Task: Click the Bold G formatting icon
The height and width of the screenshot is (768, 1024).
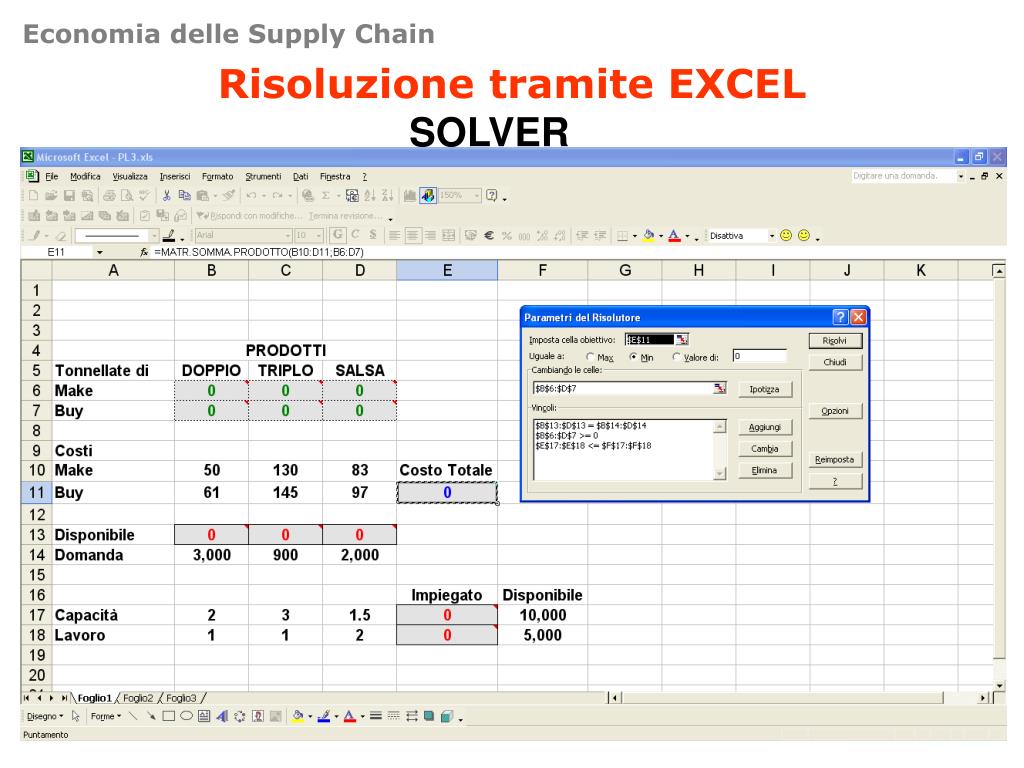Action: coord(338,234)
